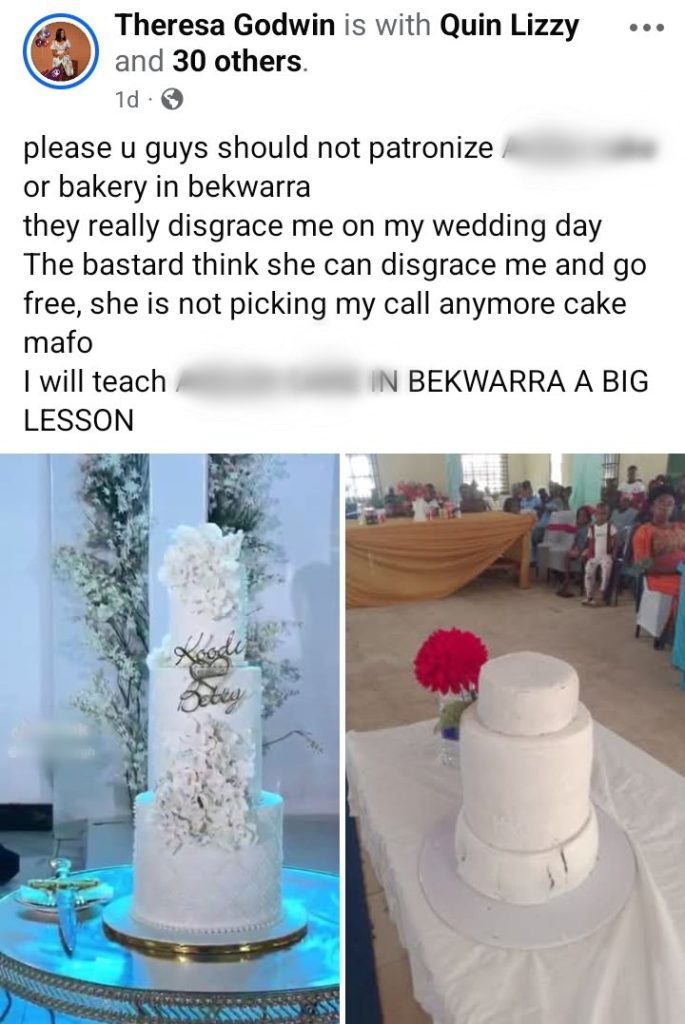Open the post's 1d timestamp
The height and width of the screenshot is (1024, 685).
pyautogui.click(x=127, y=100)
